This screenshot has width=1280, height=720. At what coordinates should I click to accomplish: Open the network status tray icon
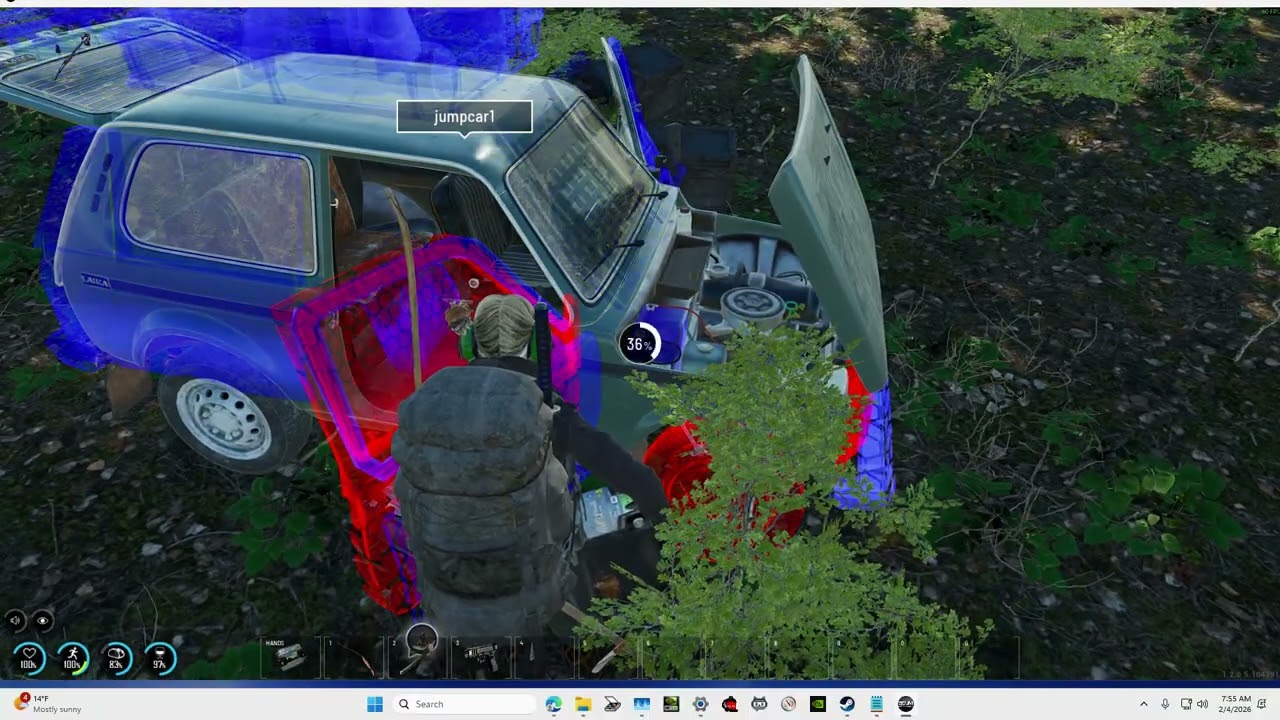pos(1187,704)
